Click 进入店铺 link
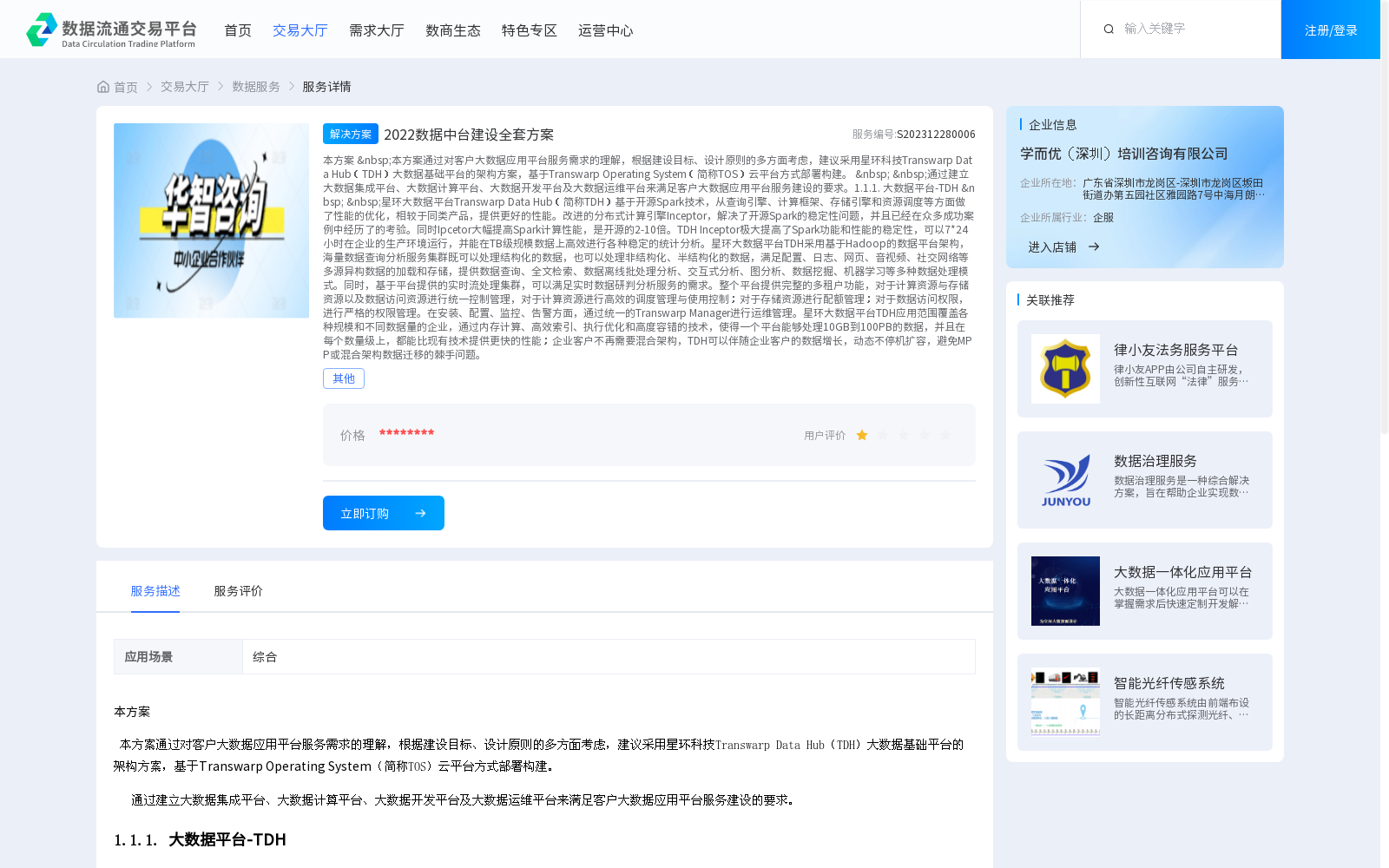 point(1052,247)
